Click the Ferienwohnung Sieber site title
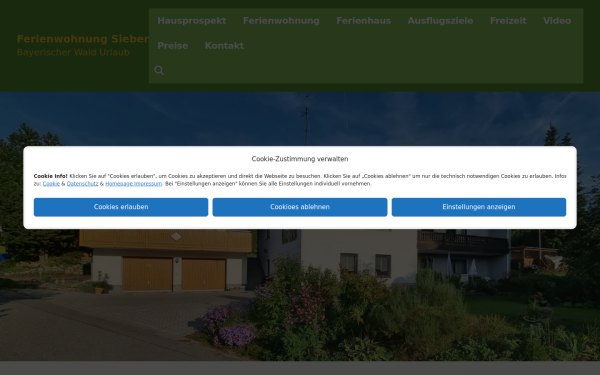Viewport: 600px width, 375px height. click(83, 39)
